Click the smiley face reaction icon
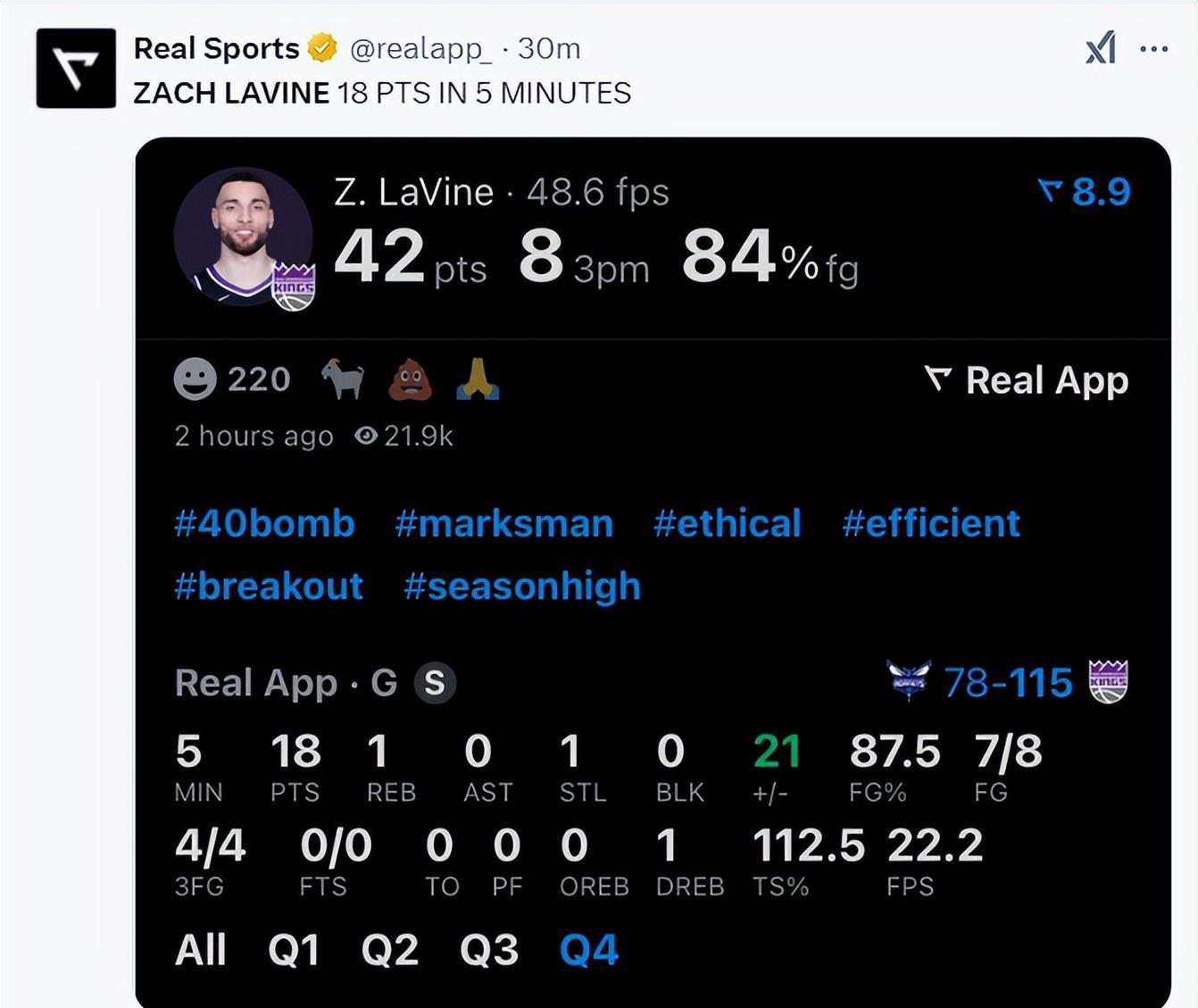The width and height of the screenshot is (1198, 1008). (x=195, y=379)
